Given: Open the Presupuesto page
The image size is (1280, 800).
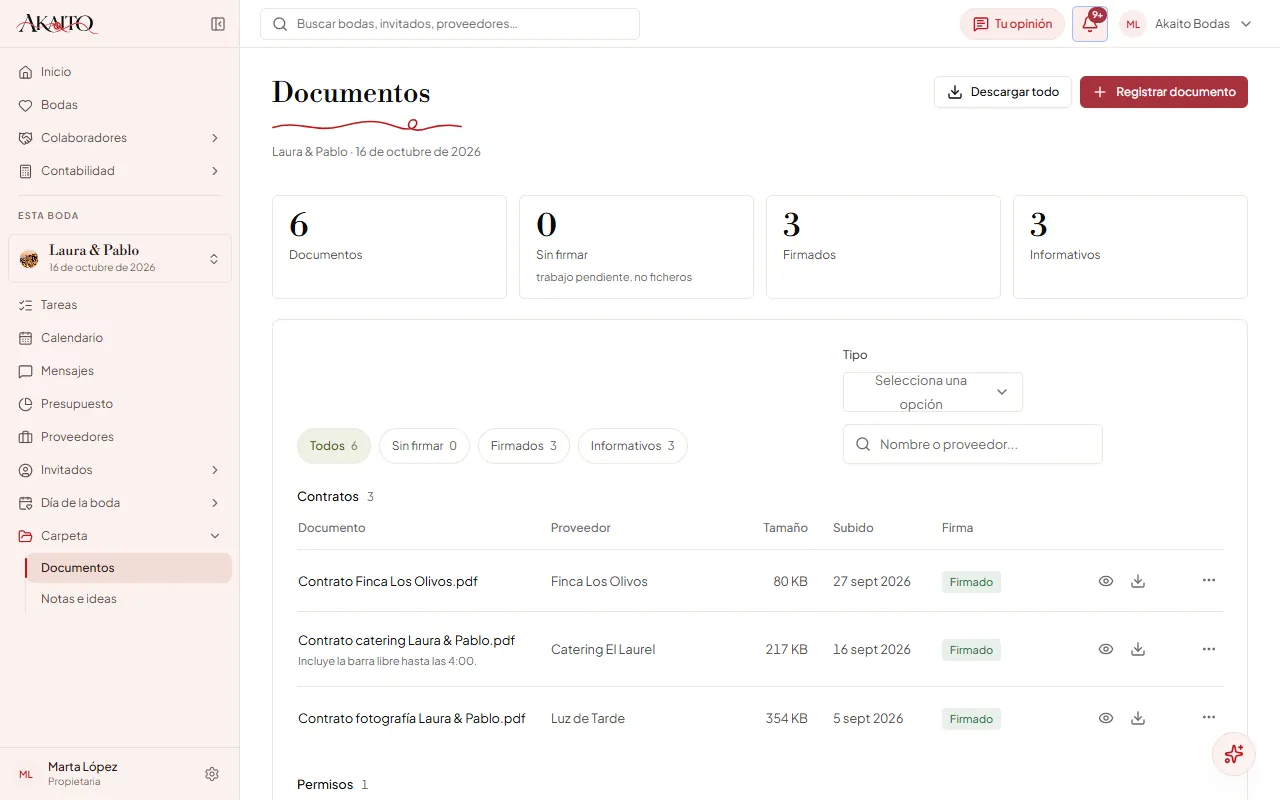Looking at the screenshot, I should [x=120, y=404].
